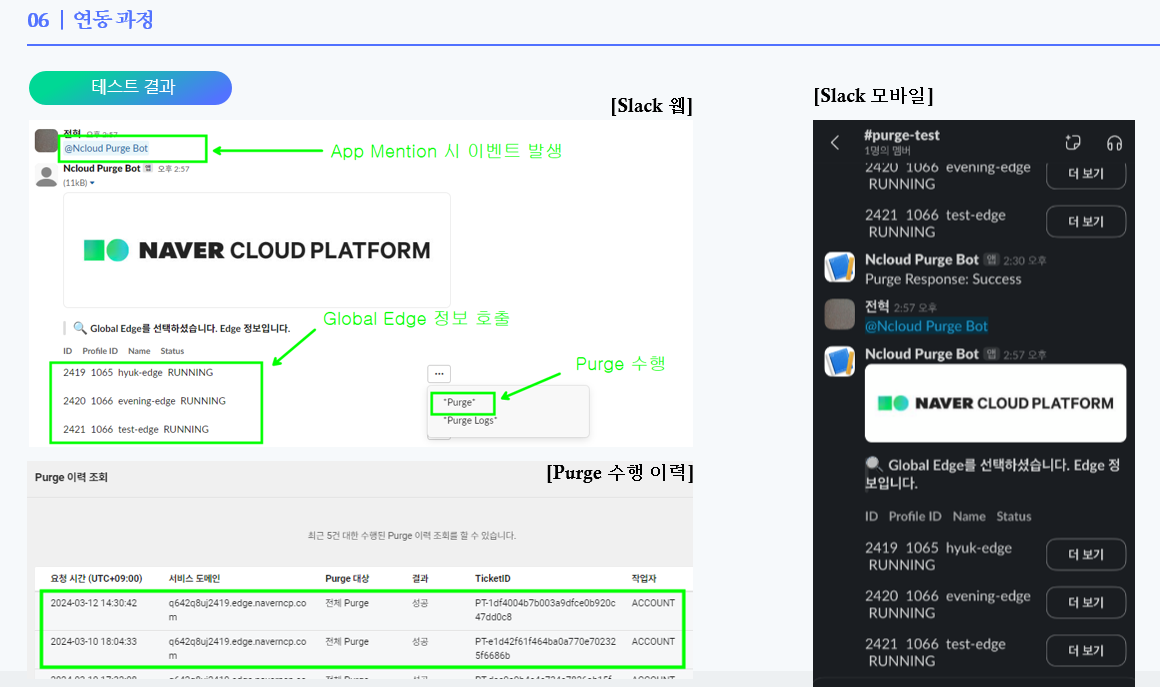Tap the '앱' badge beside the 2:30 bot message in mobile

(x=991, y=260)
